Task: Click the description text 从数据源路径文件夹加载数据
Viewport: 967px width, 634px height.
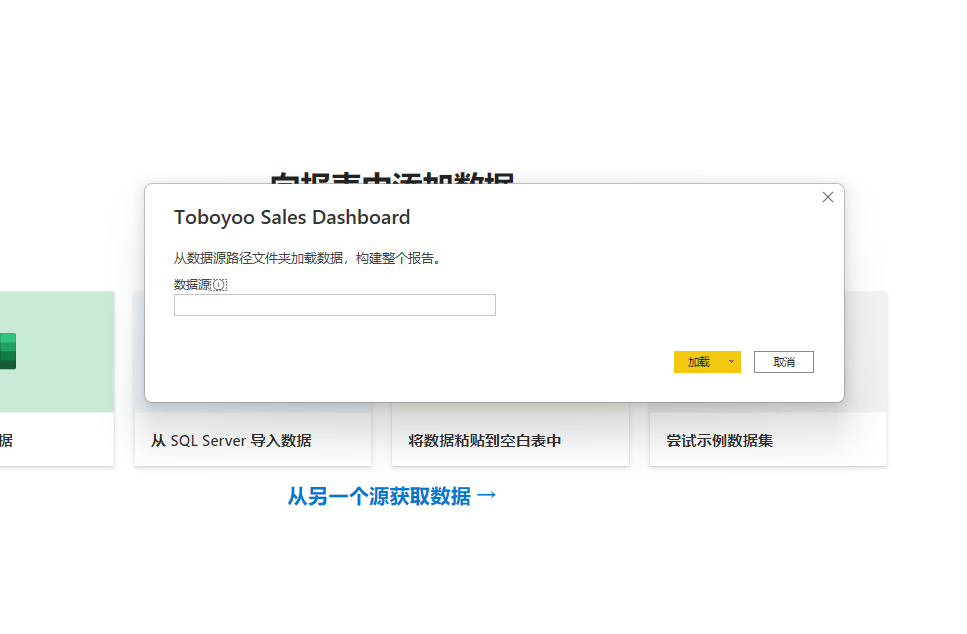Action: [x=258, y=258]
